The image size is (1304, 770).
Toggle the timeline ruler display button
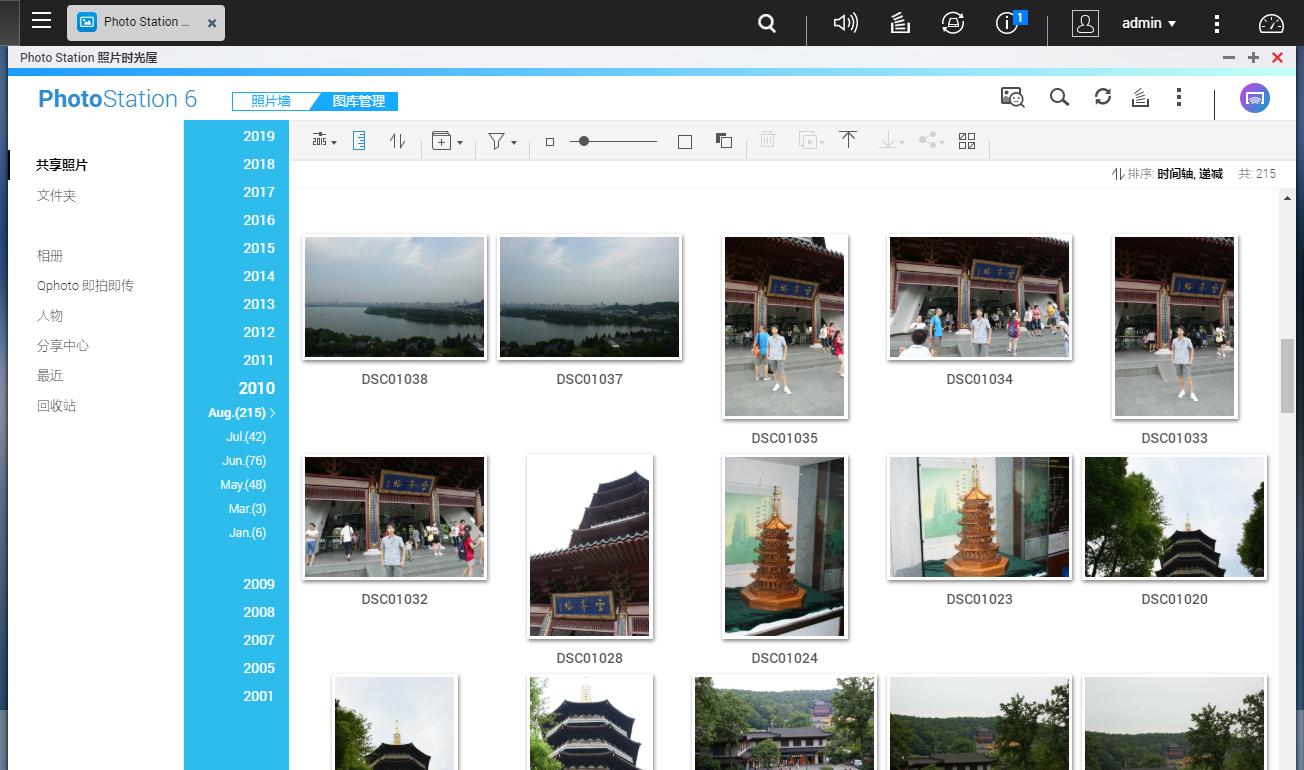(360, 141)
